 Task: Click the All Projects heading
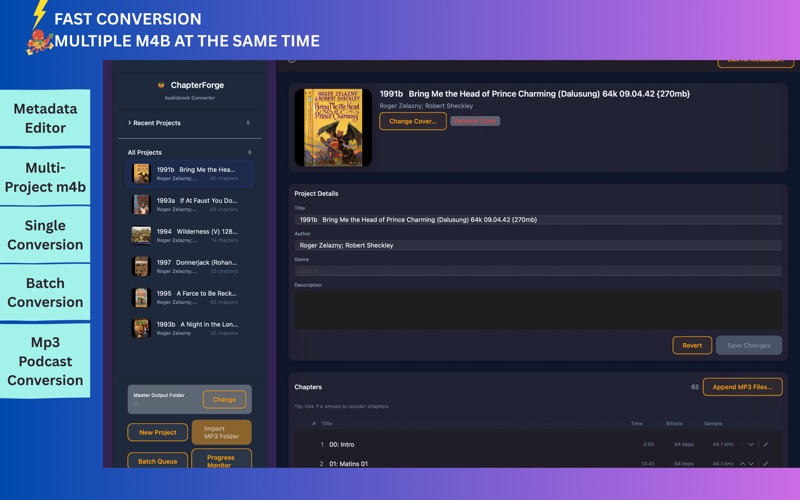point(145,153)
